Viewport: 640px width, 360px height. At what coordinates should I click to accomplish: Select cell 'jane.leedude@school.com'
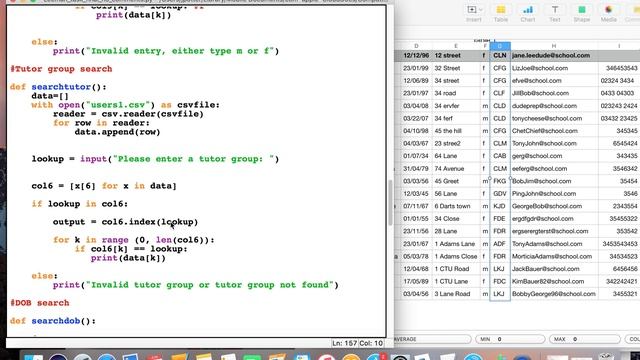[x=551, y=56]
